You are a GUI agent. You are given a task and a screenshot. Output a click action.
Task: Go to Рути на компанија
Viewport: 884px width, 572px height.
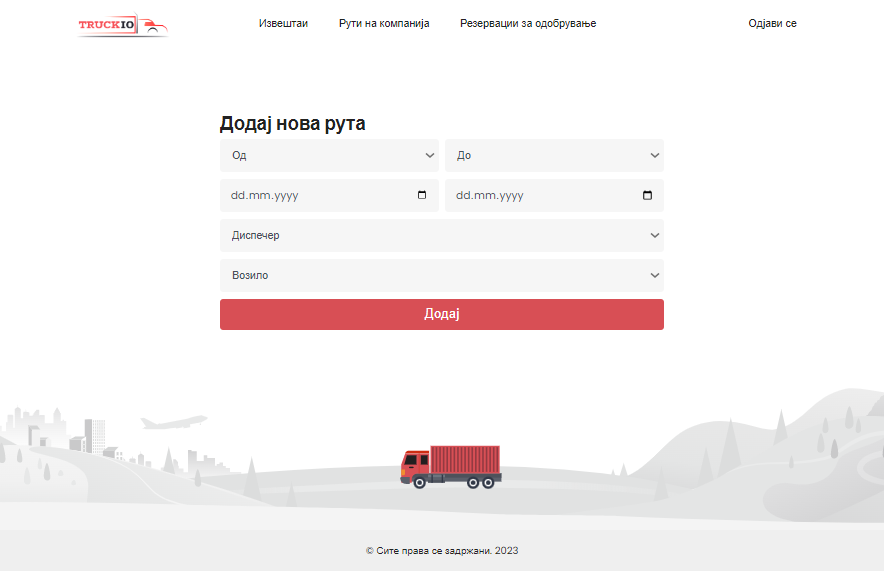[384, 23]
